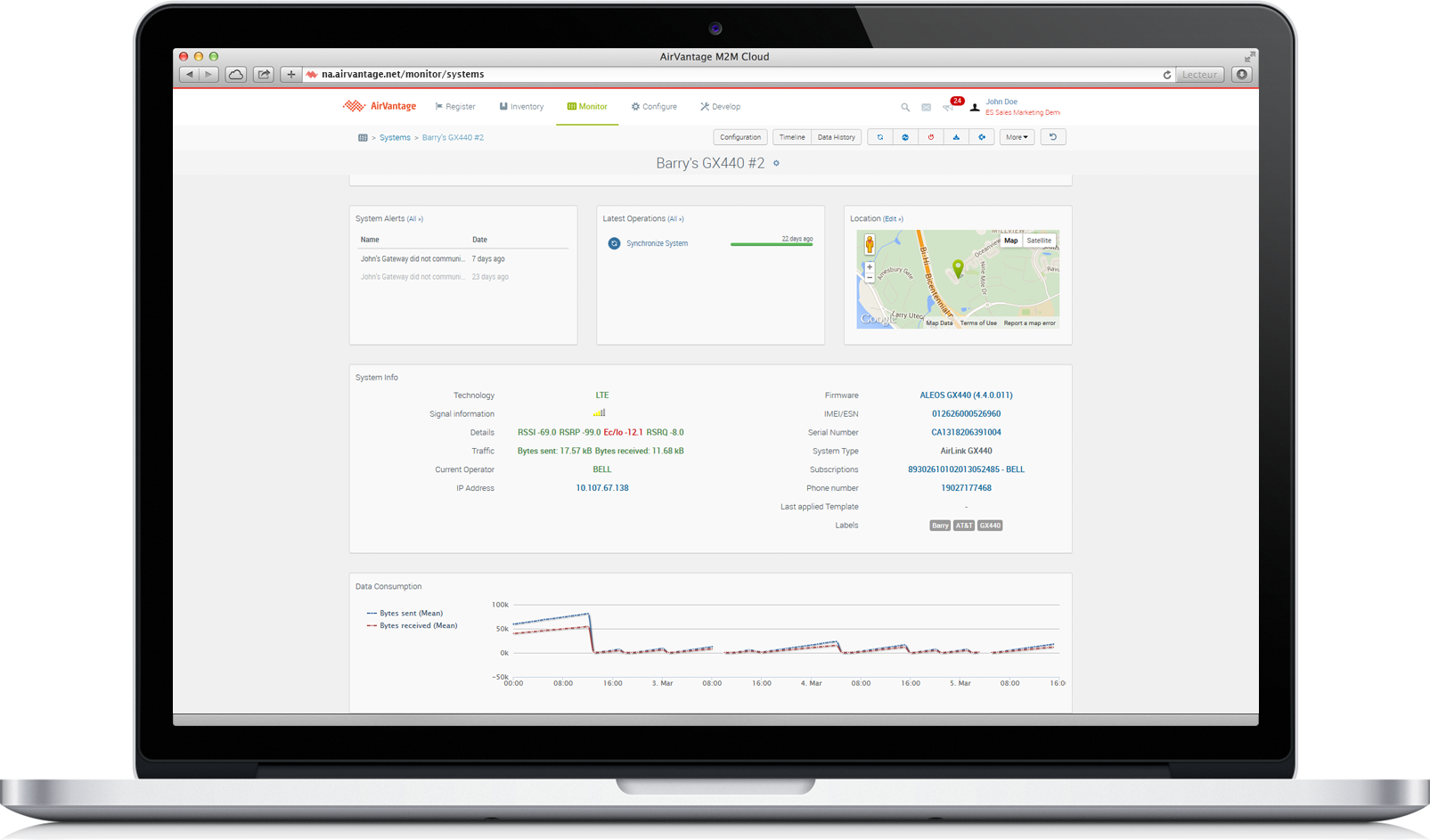Expand the More dropdown menu
The image size is (1430, 840).
[1017, 137]
